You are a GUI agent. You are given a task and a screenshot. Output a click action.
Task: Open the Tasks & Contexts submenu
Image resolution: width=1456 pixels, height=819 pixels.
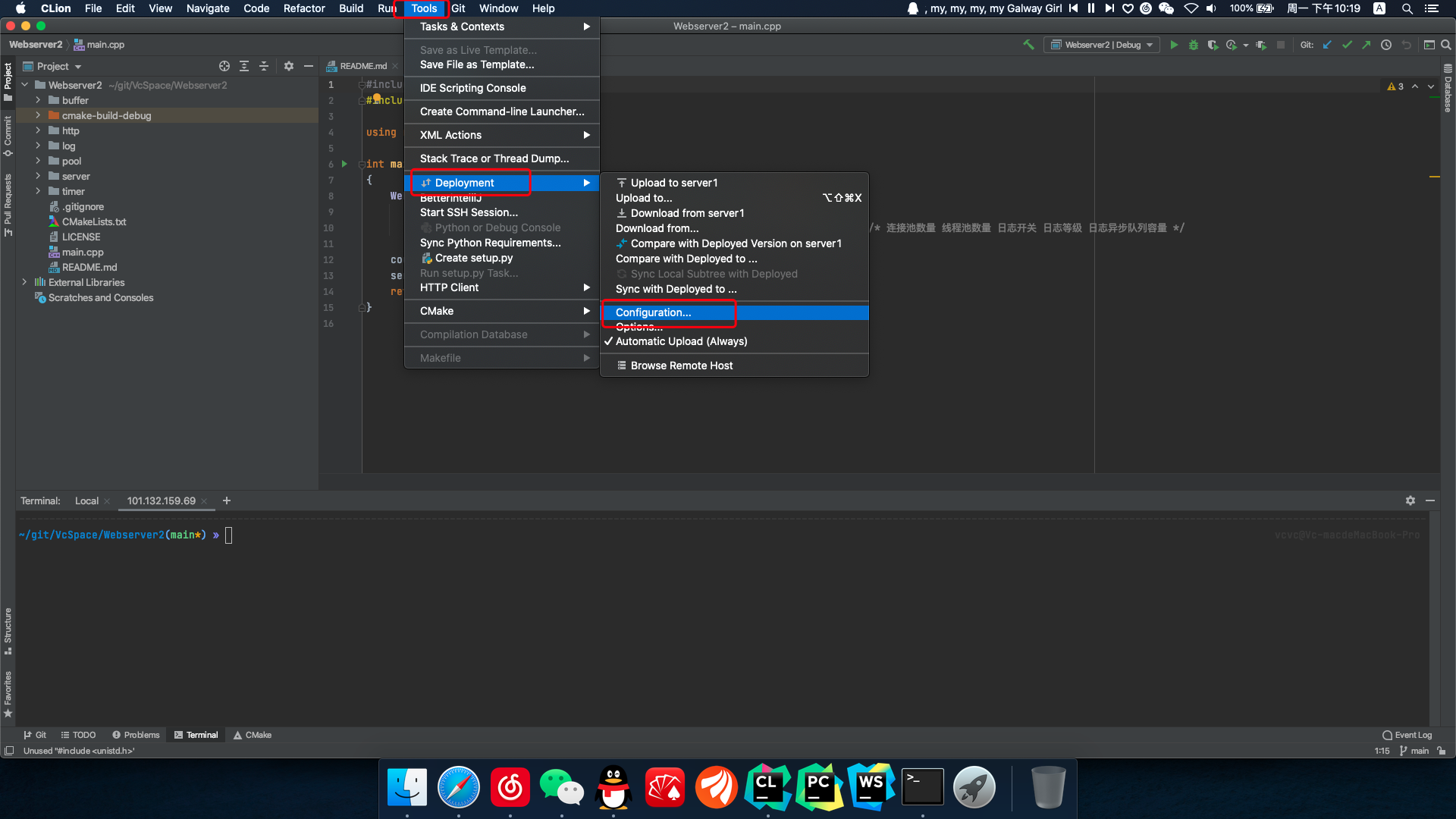tap(502, 27)
